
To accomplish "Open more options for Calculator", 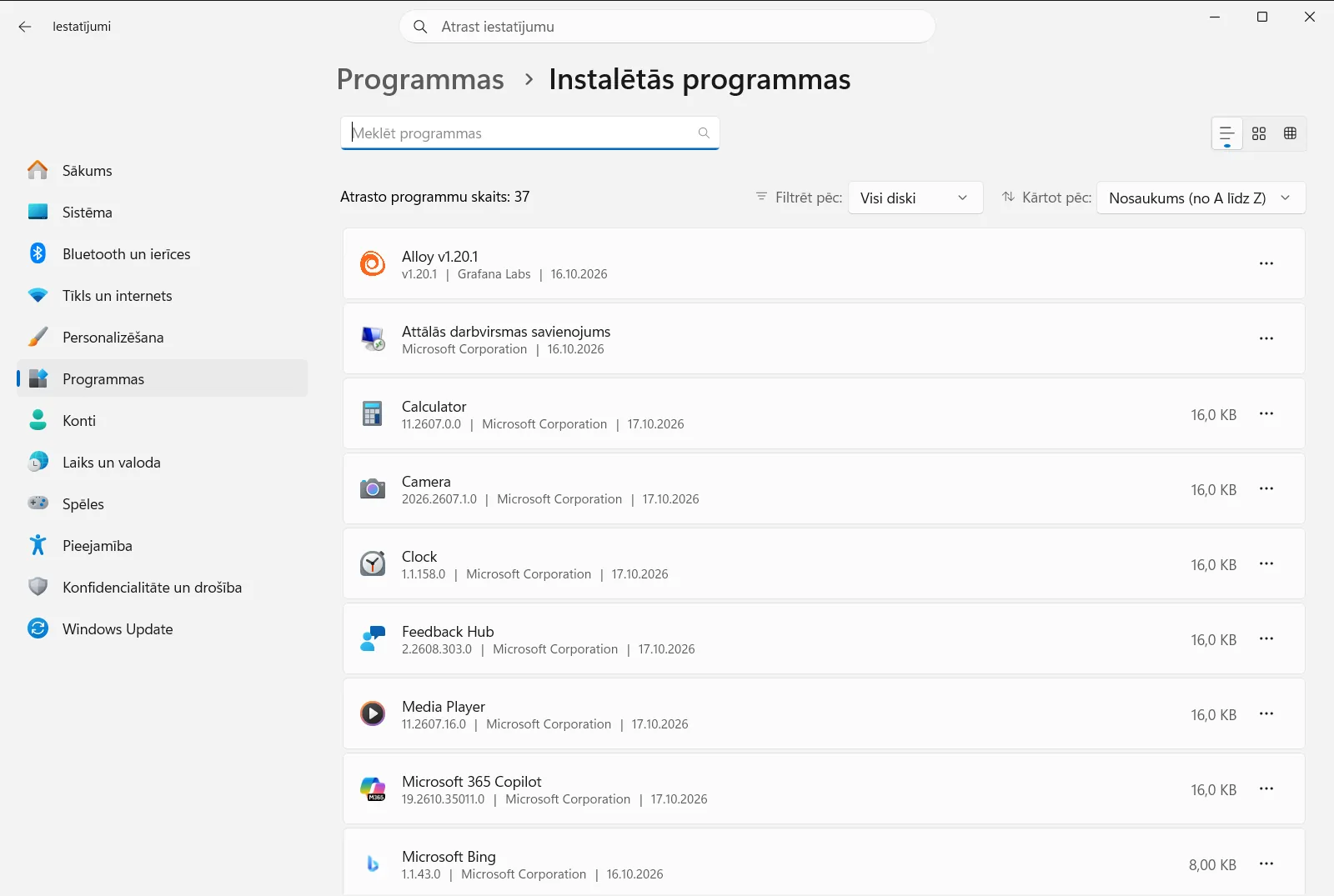I will (x=1266, y=413).
